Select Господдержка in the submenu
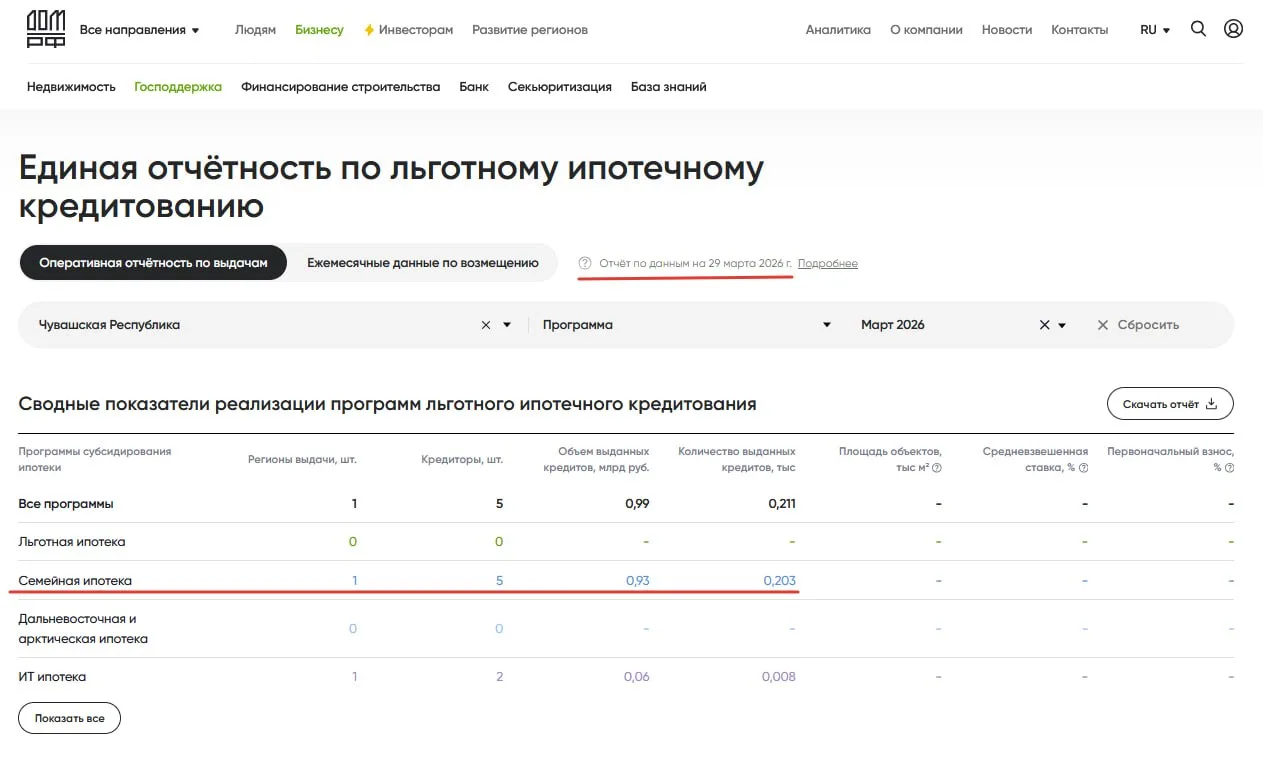The height and width of the screenshot is (766, 1263). tap(178, 87)
